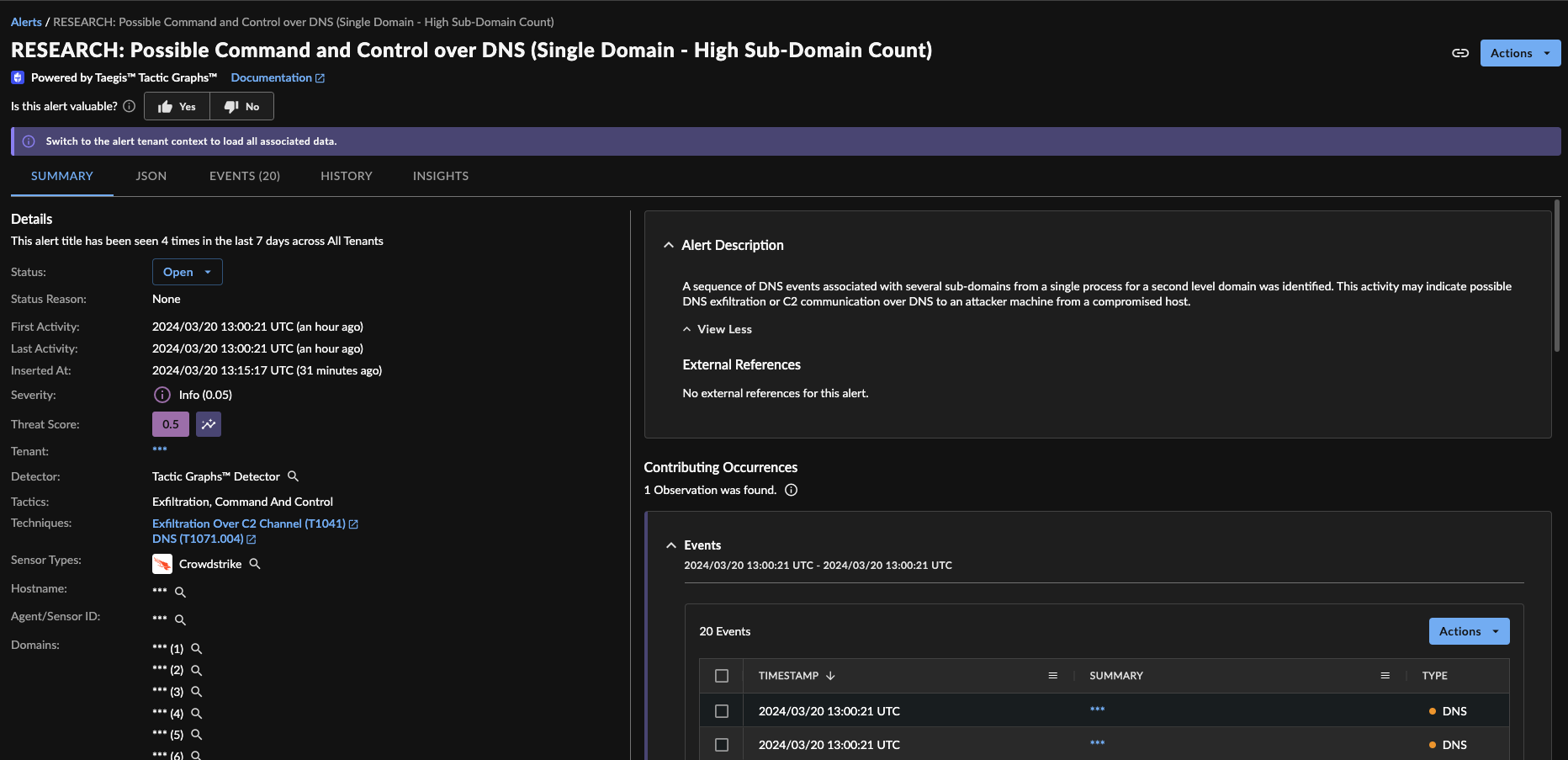Search by Crowdstrike sensor type magnifier
The image size is (1568, 760).
click(x=255, y=564)
